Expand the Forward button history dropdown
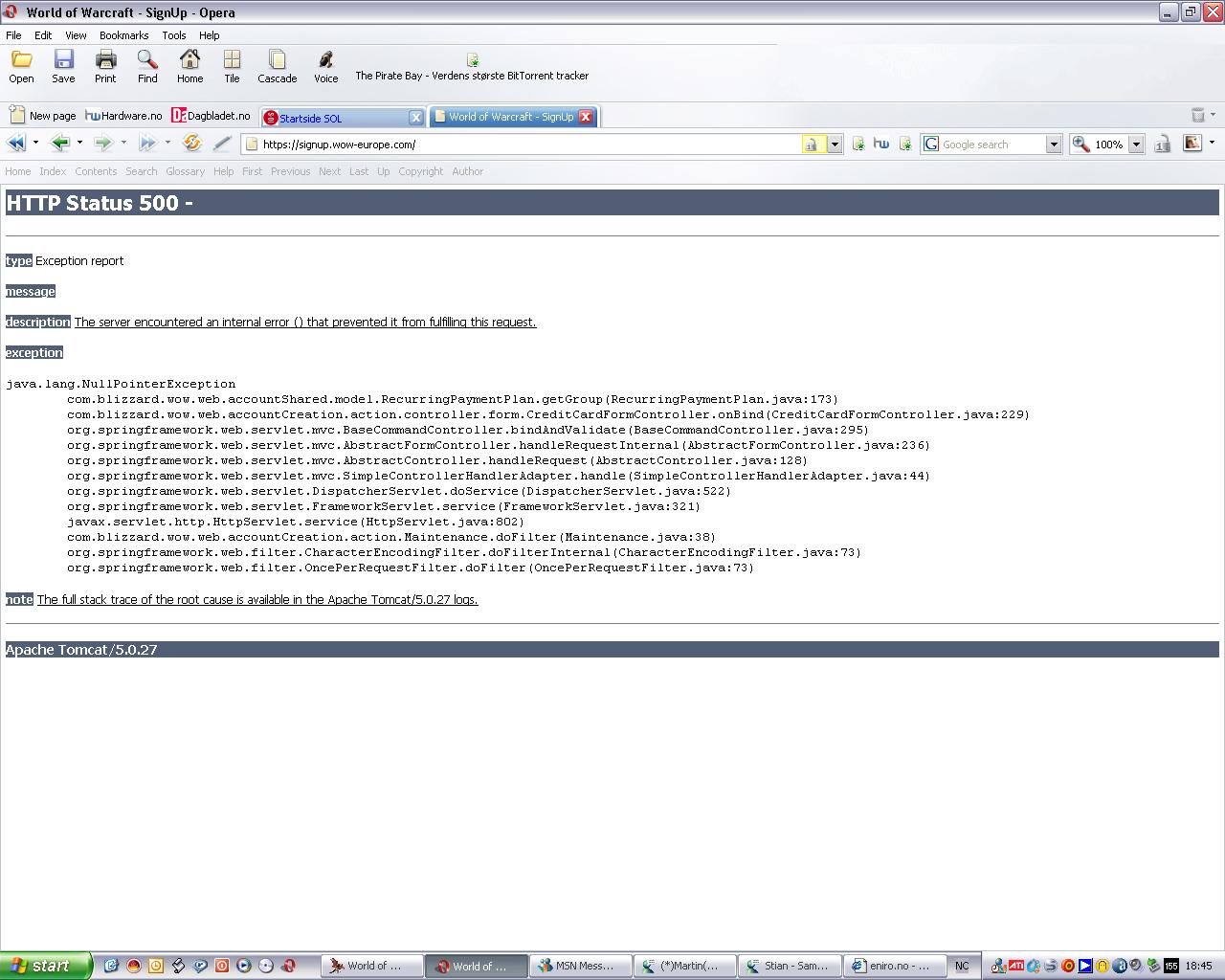The width and height of the screenshot is (1225, 980). 123,144
